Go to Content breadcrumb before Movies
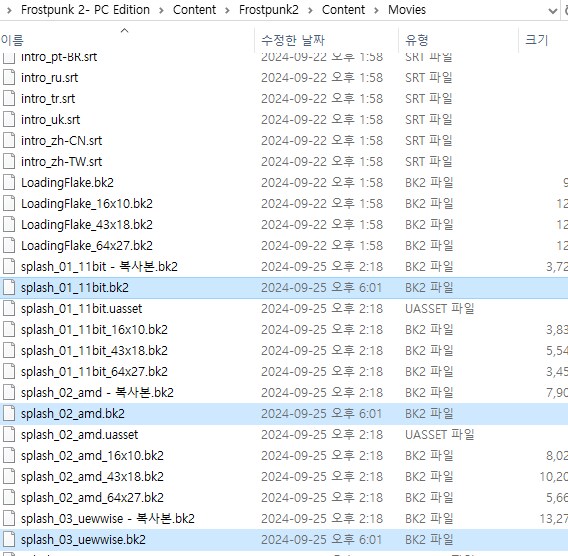This screenshot has width=568, height=556. point(343,10)
